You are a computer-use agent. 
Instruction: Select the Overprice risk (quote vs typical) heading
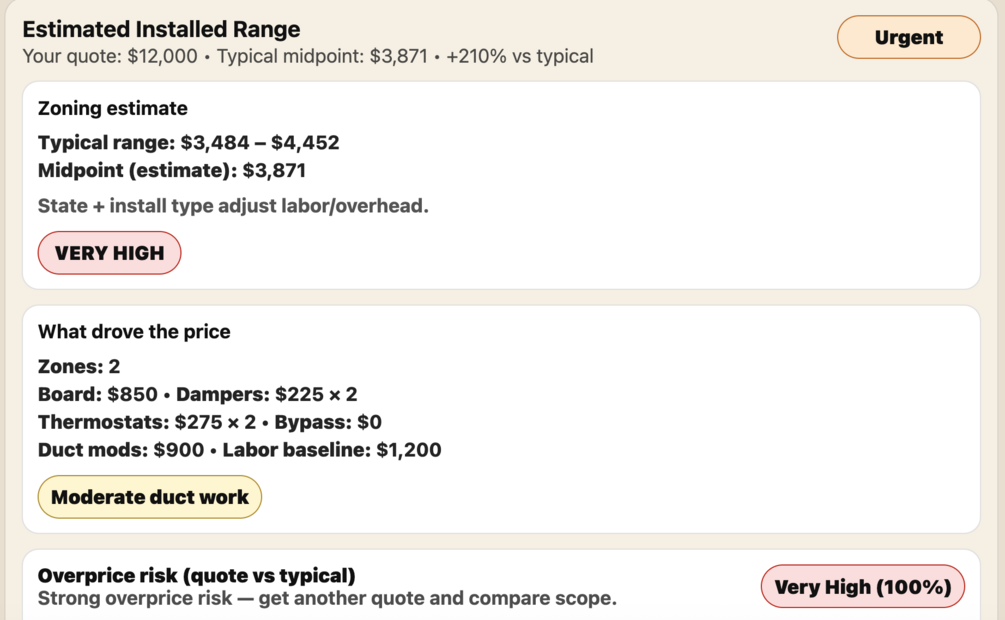(196, 576)
